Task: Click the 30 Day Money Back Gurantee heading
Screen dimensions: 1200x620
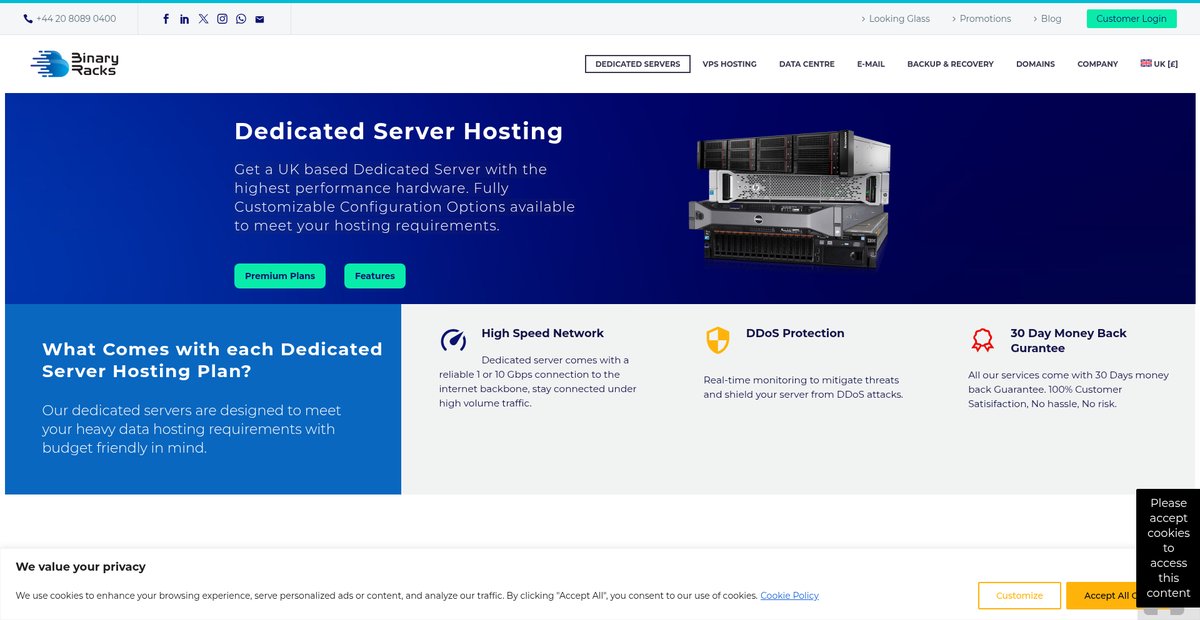Action: [1068, 341]
